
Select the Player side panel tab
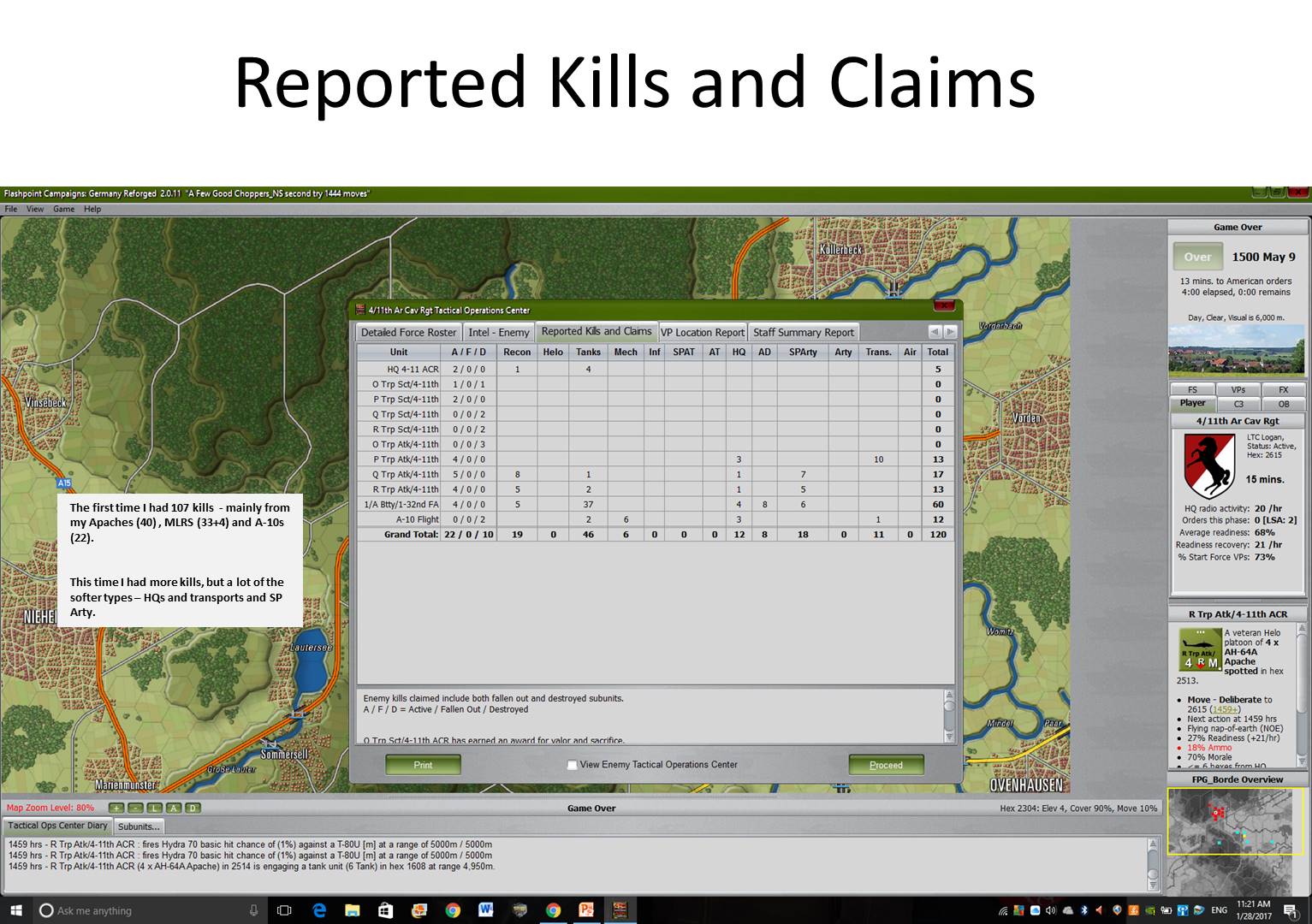coord(1192,404)
